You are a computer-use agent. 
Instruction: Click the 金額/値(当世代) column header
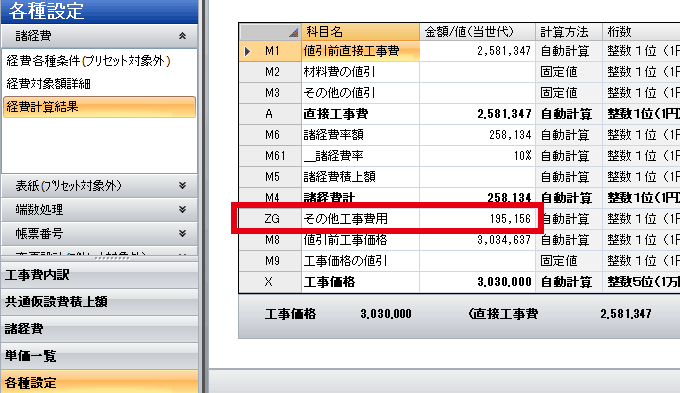(477, 32)
